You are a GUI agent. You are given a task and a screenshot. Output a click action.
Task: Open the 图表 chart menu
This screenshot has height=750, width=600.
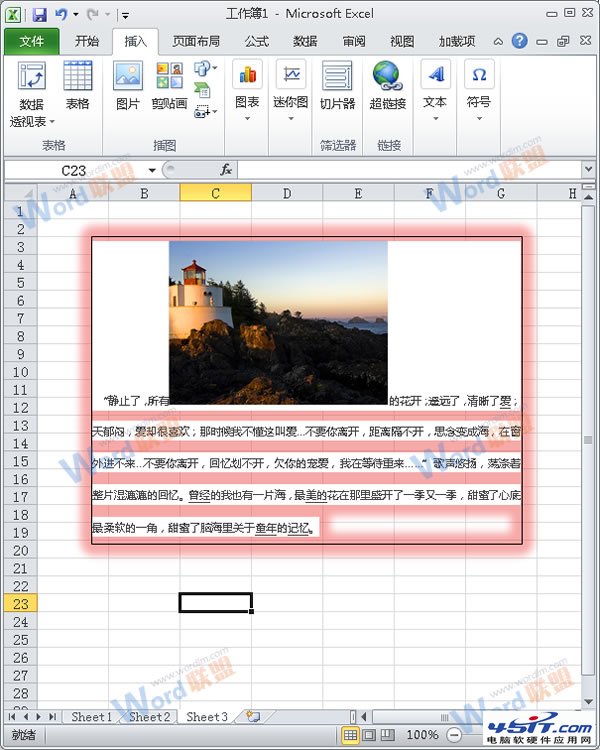point(247,91)
